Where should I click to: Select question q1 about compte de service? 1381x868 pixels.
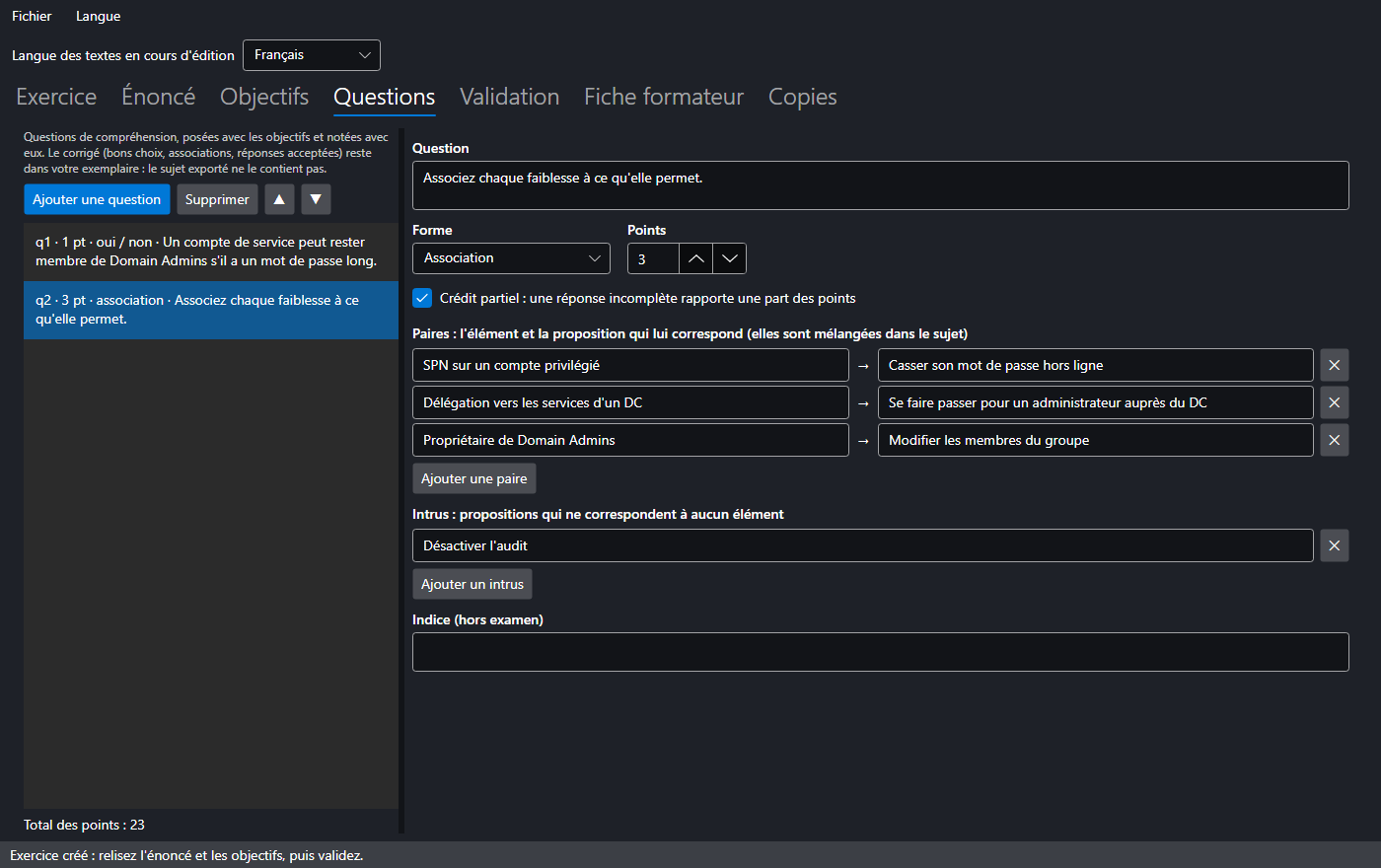coord(211,252)
